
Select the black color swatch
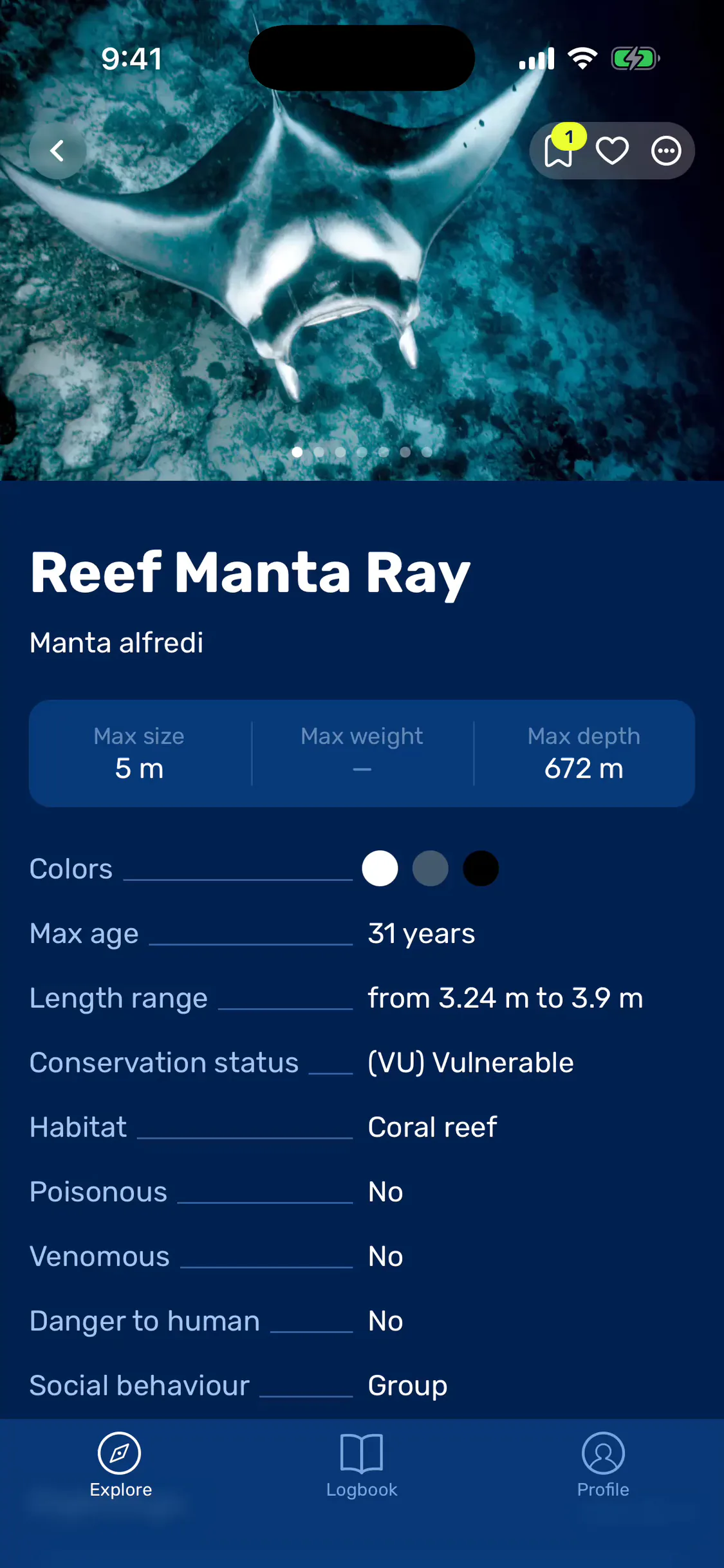click(x=481, y=868)
